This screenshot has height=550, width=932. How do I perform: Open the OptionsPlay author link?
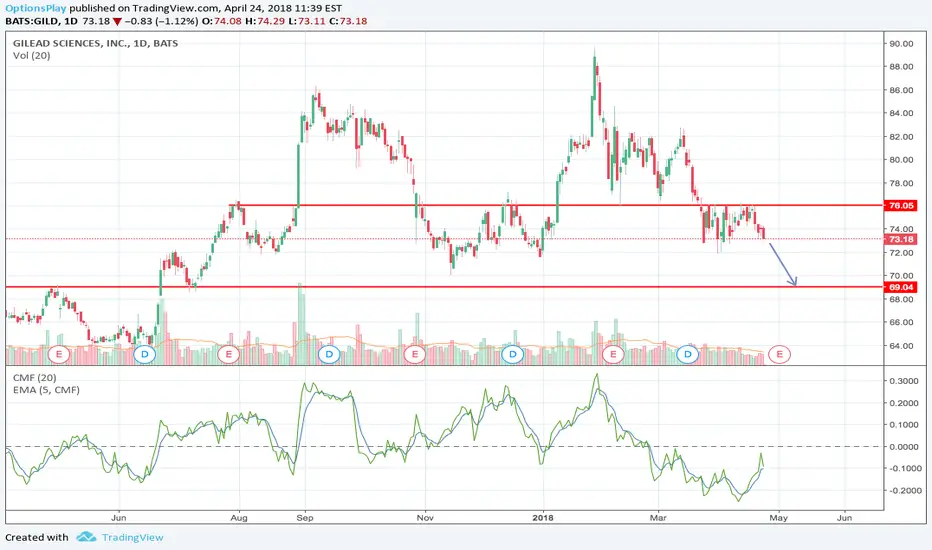[x=36, y=8]
